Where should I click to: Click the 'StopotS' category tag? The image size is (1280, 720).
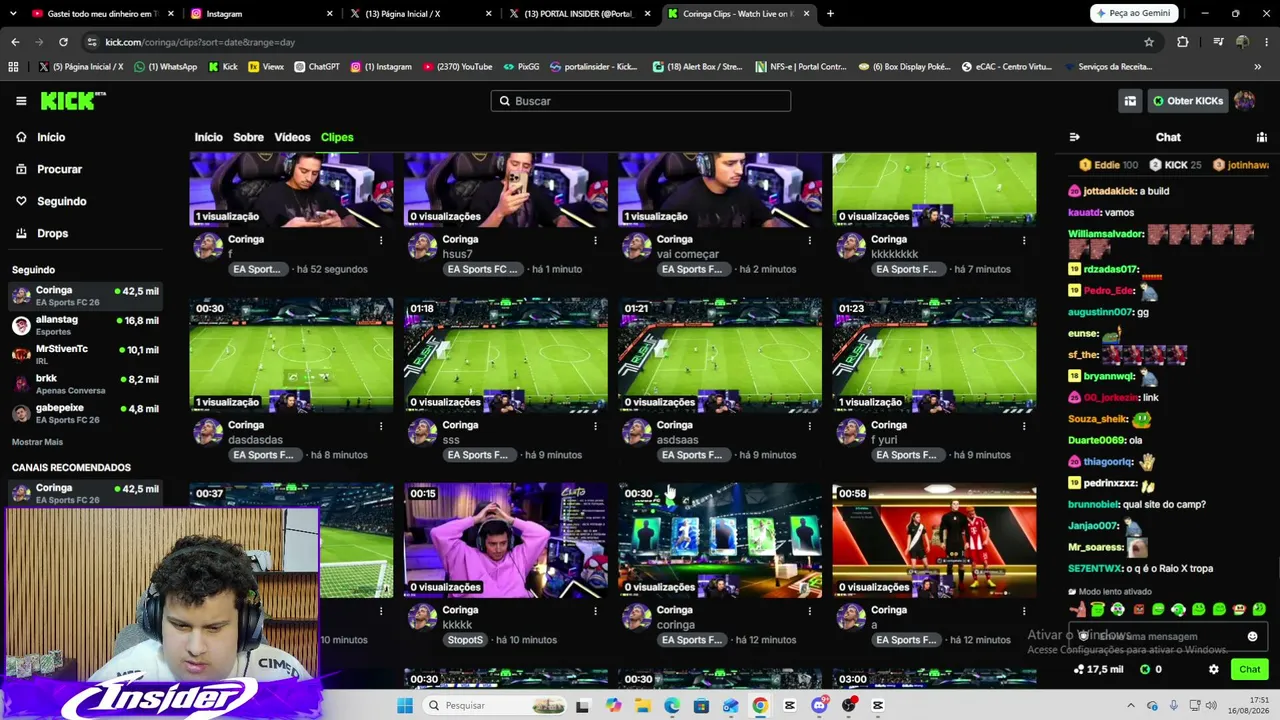click(x=465, y=640)
